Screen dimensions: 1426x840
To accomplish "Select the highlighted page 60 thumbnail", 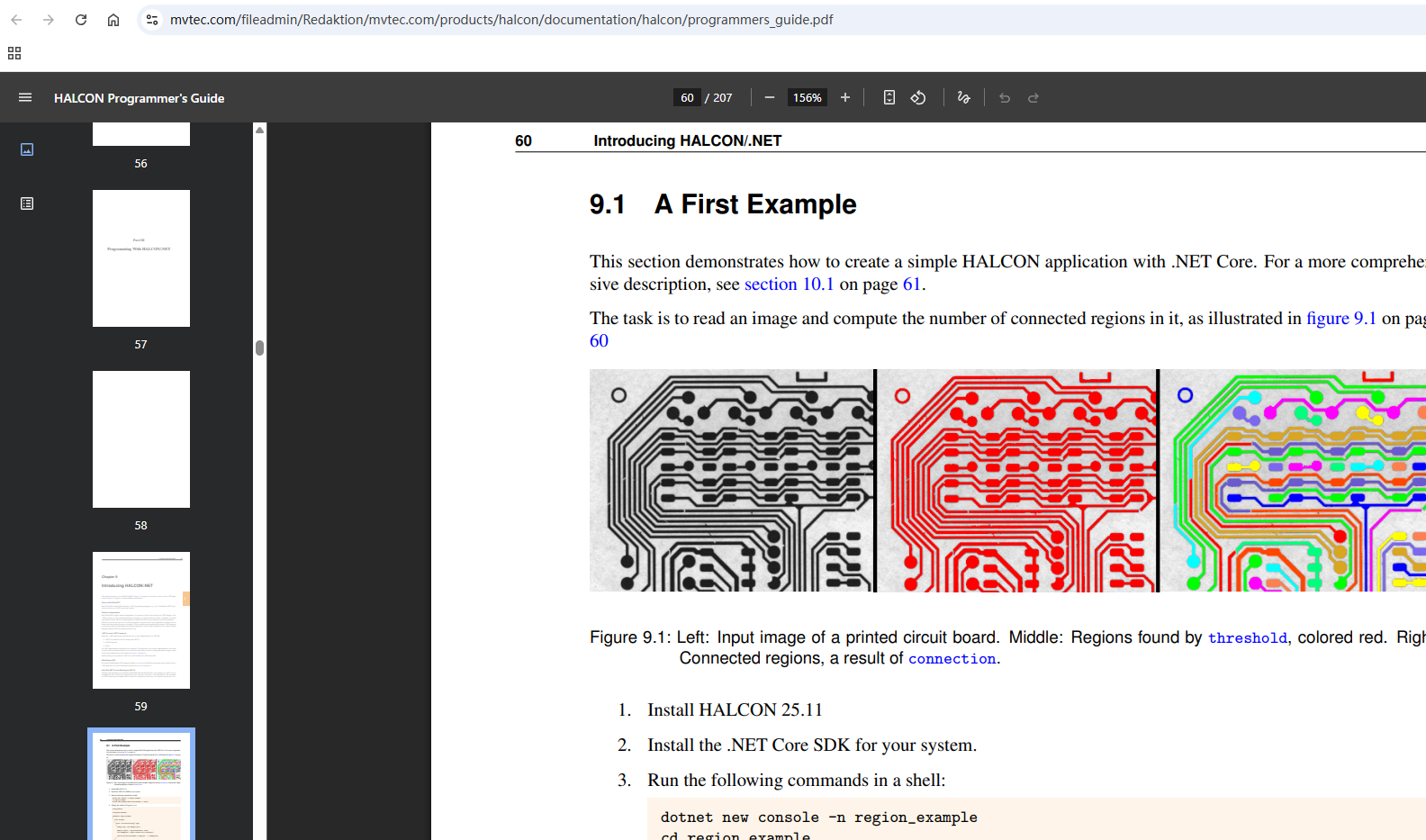I will point(141,784).
